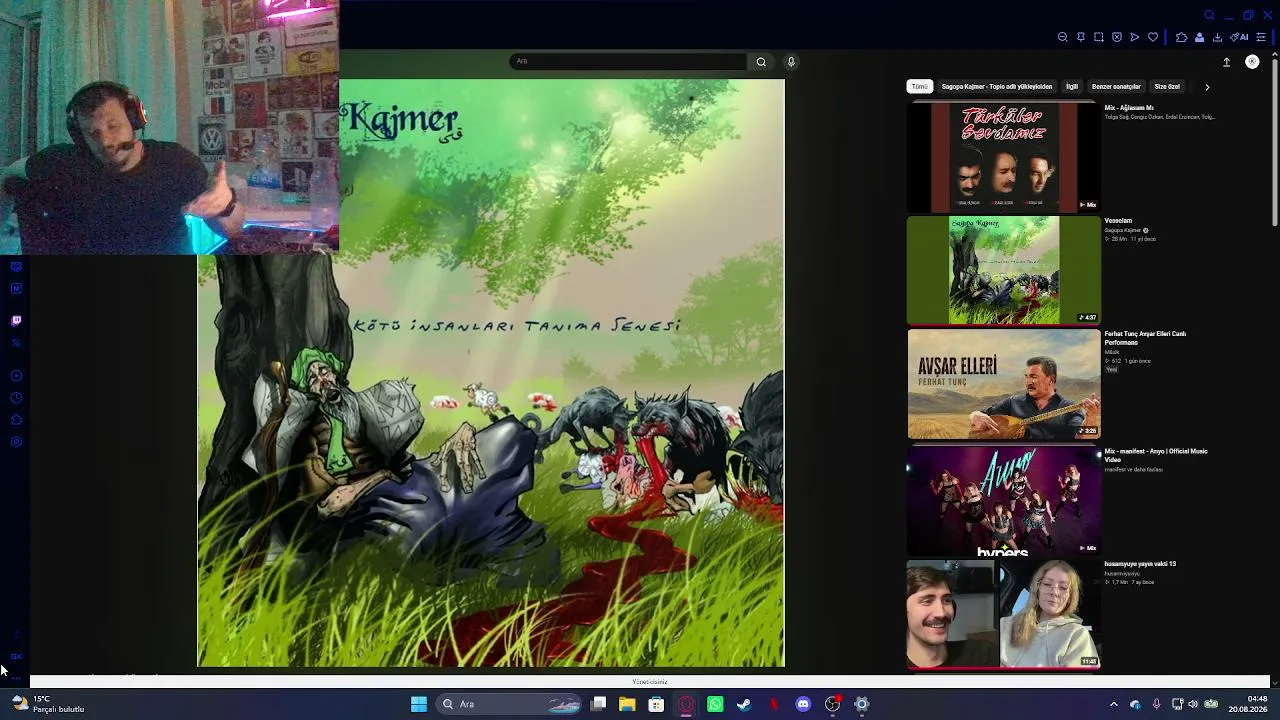Click the YouTube search magnifier button
This screenshot has height=720, width=1280.
[x=761, y=62]
